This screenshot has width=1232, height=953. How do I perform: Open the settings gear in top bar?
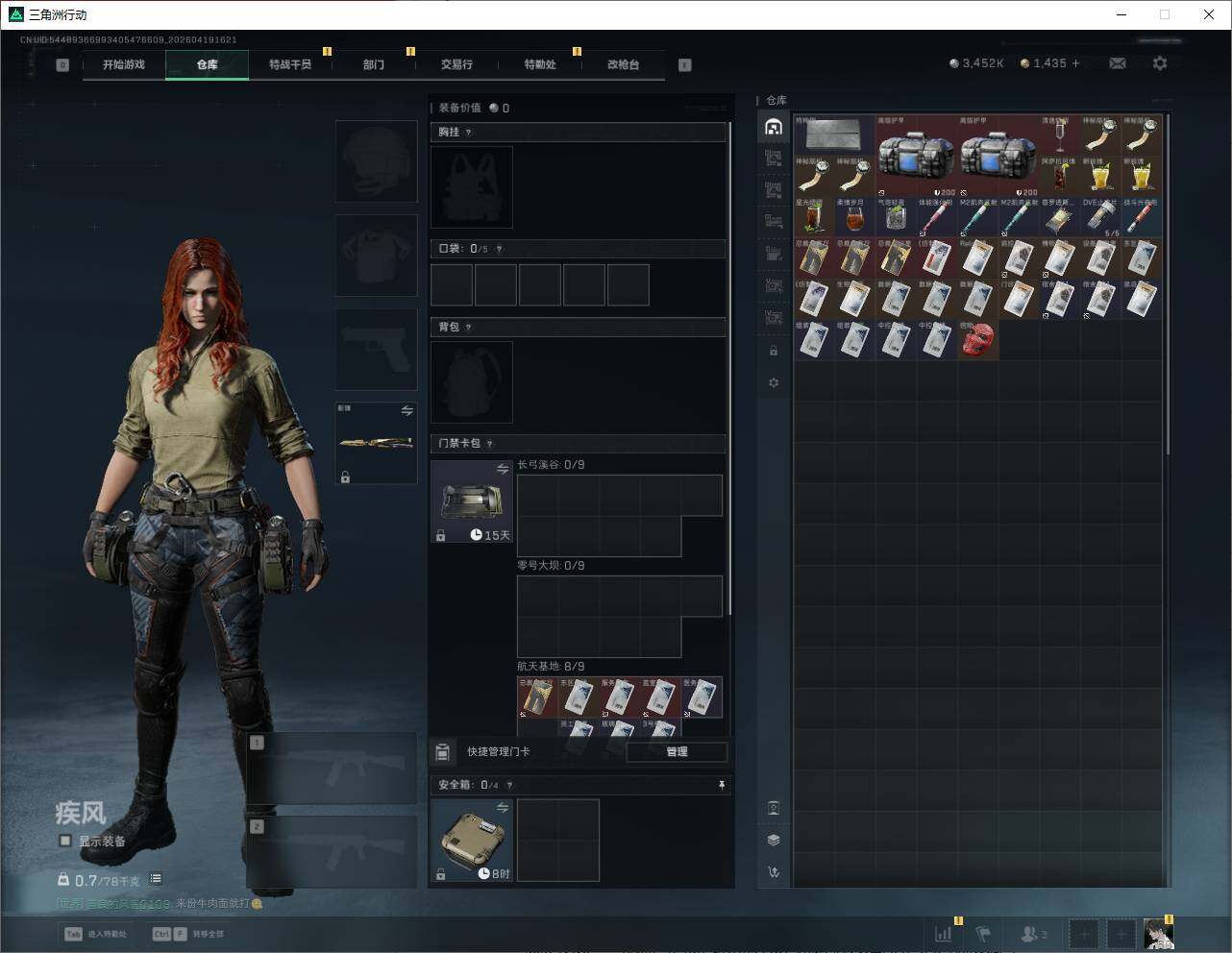pos(1160,63)
